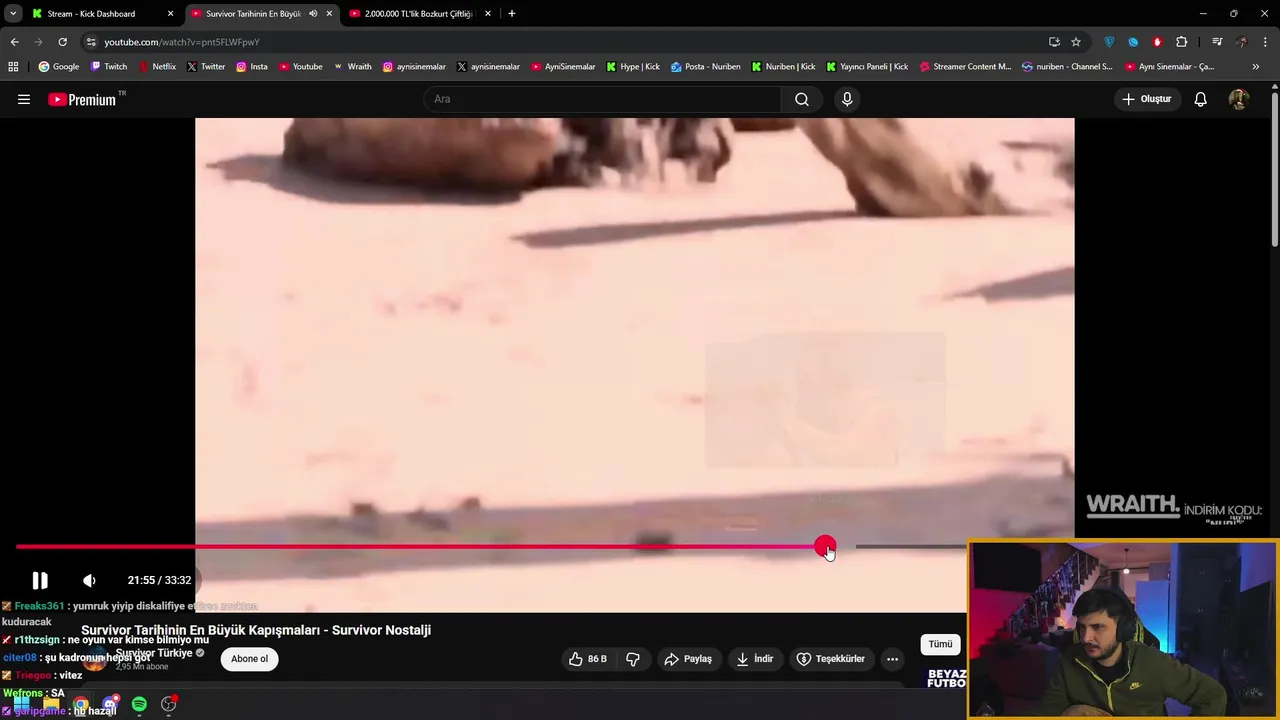
Task: Open Spotify from the taskbar
Action: (x=139, y=704)
